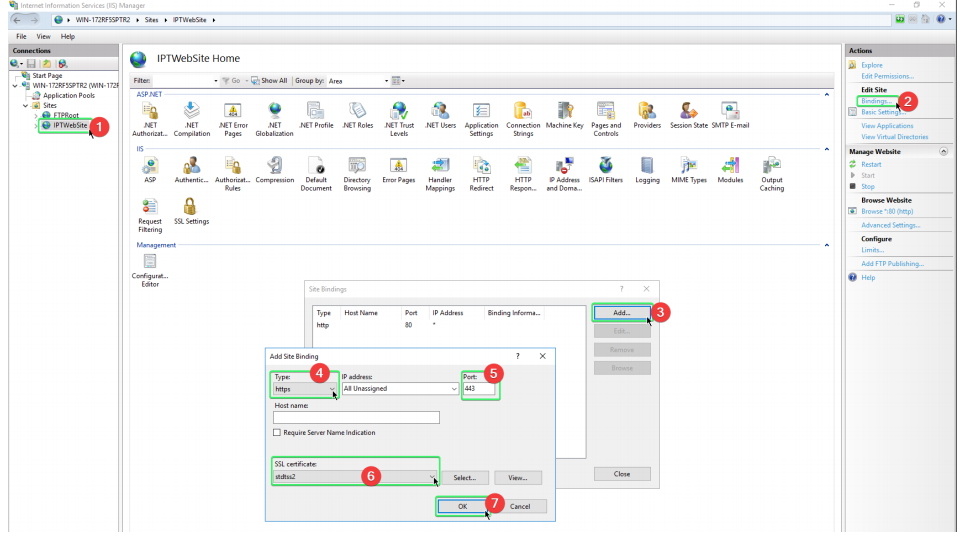966x539 pixels.
Task: Collapse the Management group section
Action: (827, 245)
